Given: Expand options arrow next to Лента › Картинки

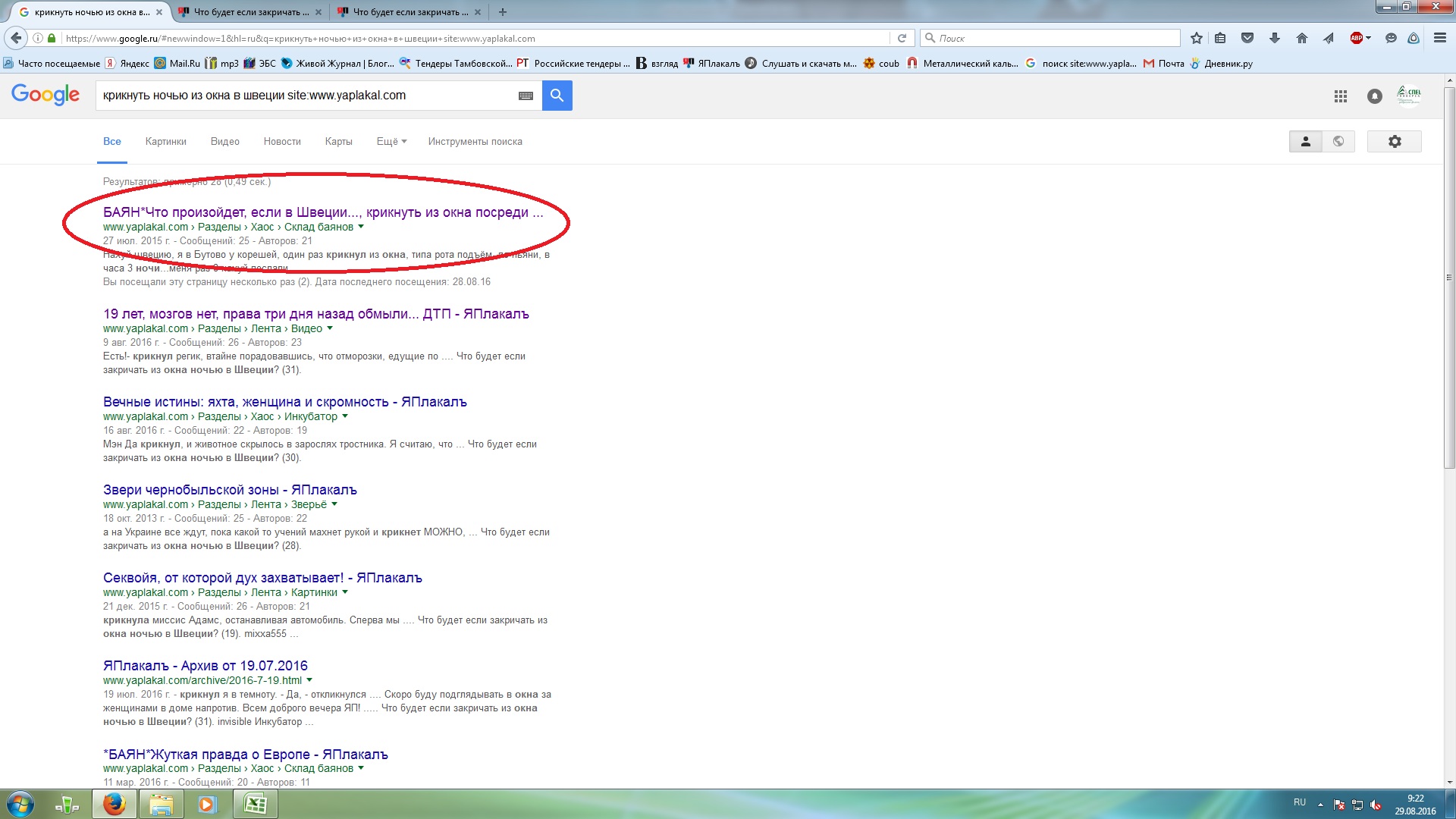Looking at the screenshot, I should pyautogui.click(x=345, y=592).
